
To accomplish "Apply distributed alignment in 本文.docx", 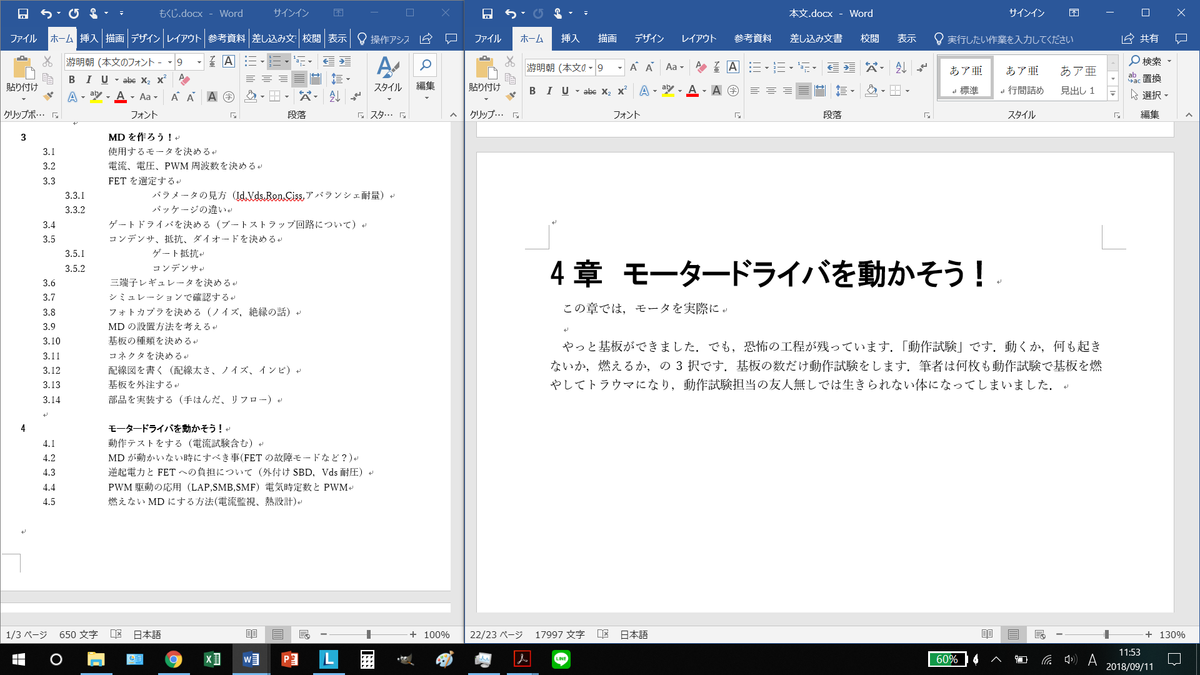I will click(819, 90).
